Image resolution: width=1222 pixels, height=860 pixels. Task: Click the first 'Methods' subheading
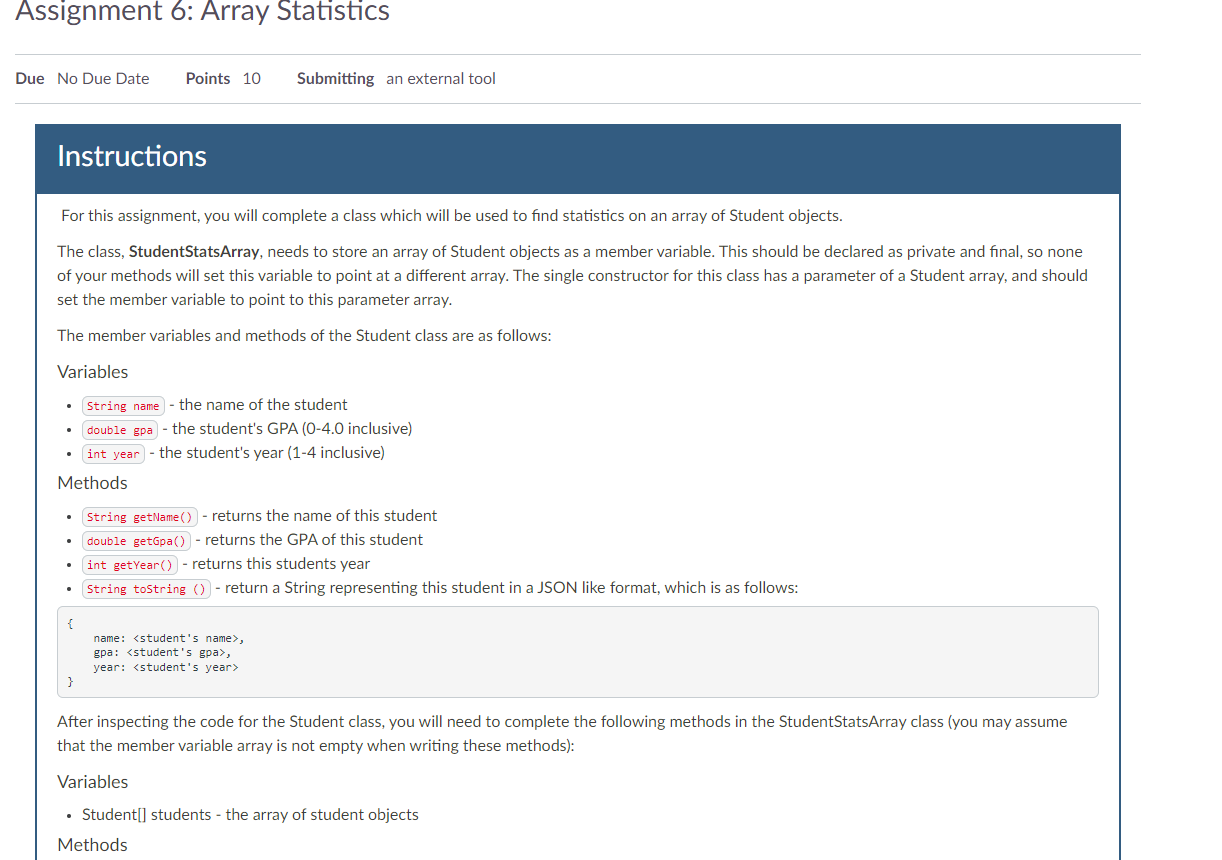93,483
